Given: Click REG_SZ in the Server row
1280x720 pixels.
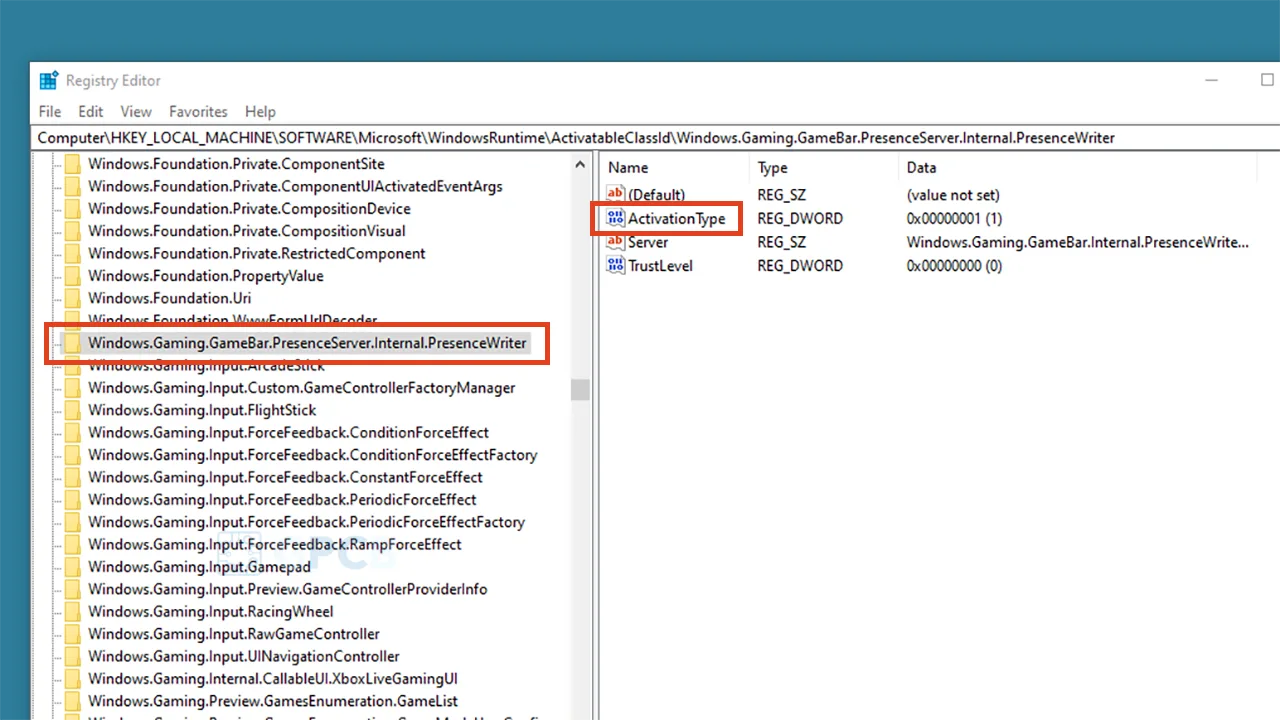Looking at the screenshot, I should tap(783, 242).
